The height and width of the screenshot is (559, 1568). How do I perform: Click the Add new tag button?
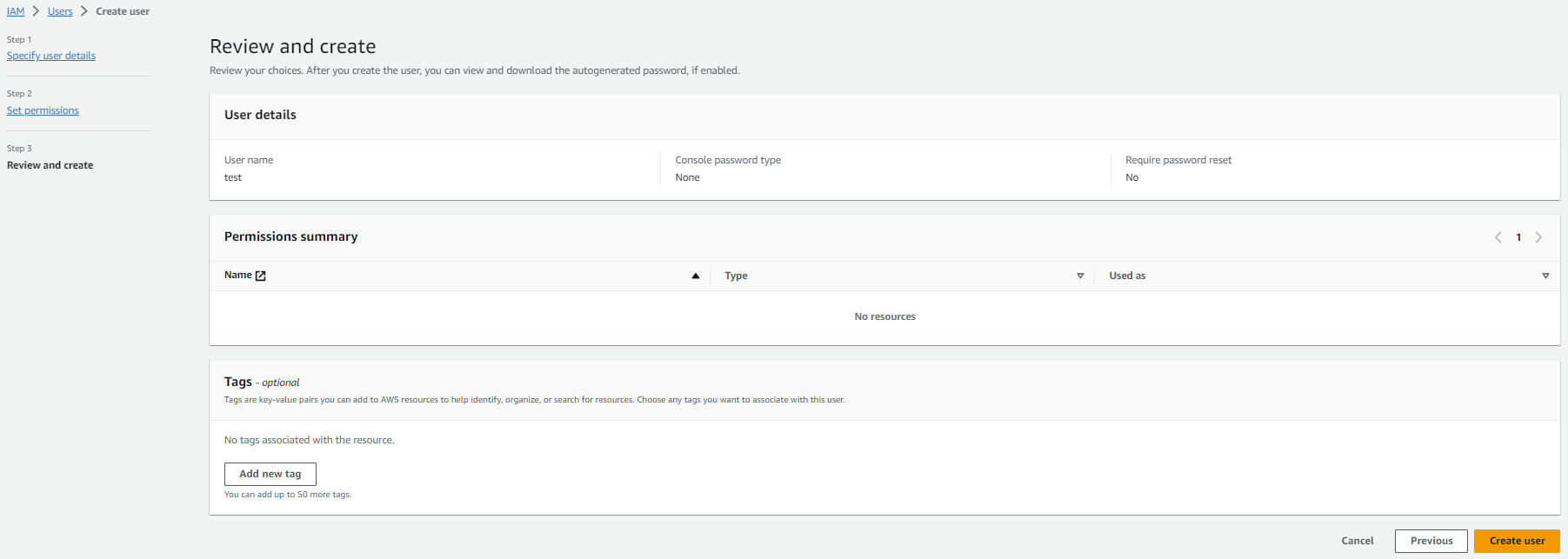coord(270,474)
